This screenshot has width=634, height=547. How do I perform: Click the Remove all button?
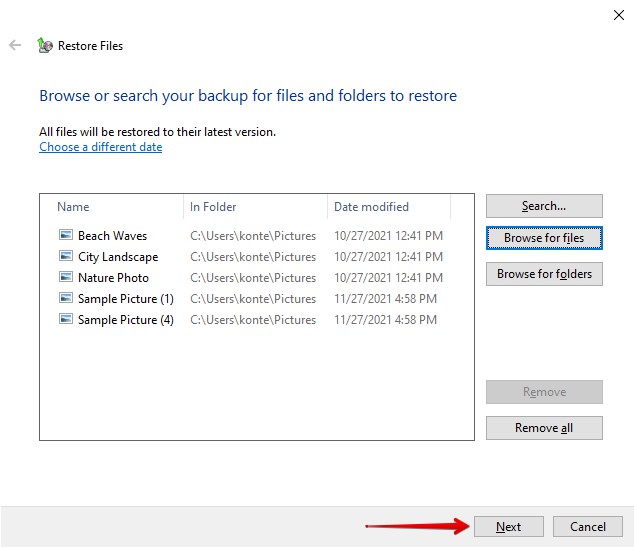[x=544, y=428]
